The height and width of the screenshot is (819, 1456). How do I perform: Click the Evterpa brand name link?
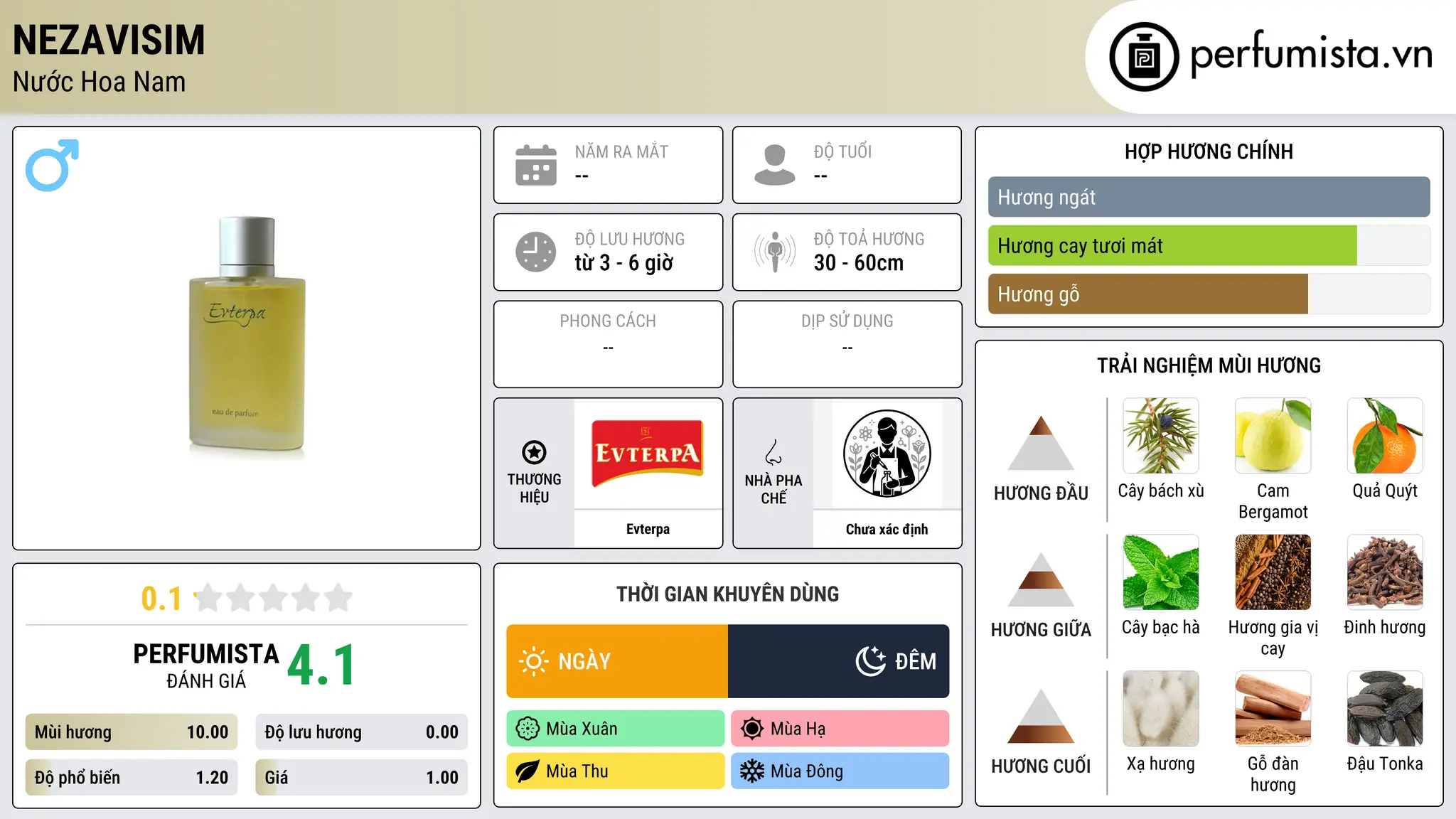point(648,529)
